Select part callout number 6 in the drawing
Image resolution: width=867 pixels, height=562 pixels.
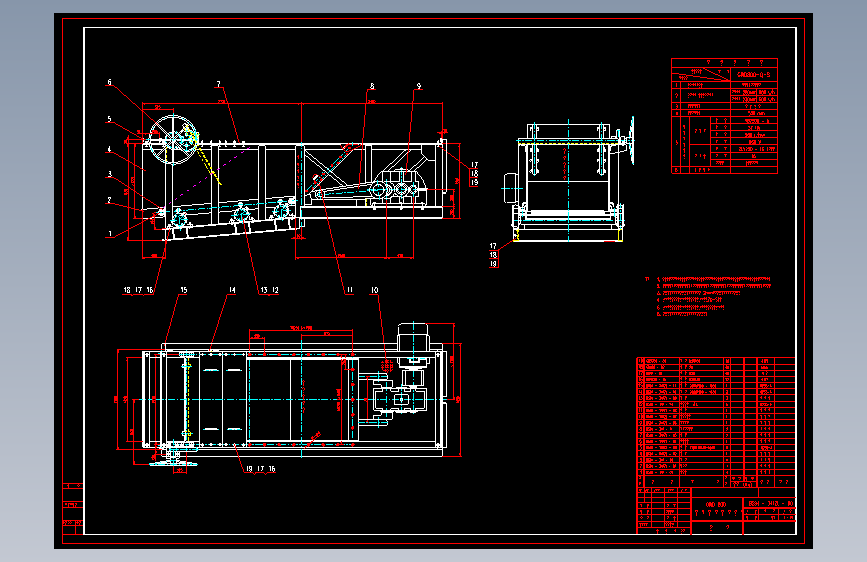click(109, 82)
